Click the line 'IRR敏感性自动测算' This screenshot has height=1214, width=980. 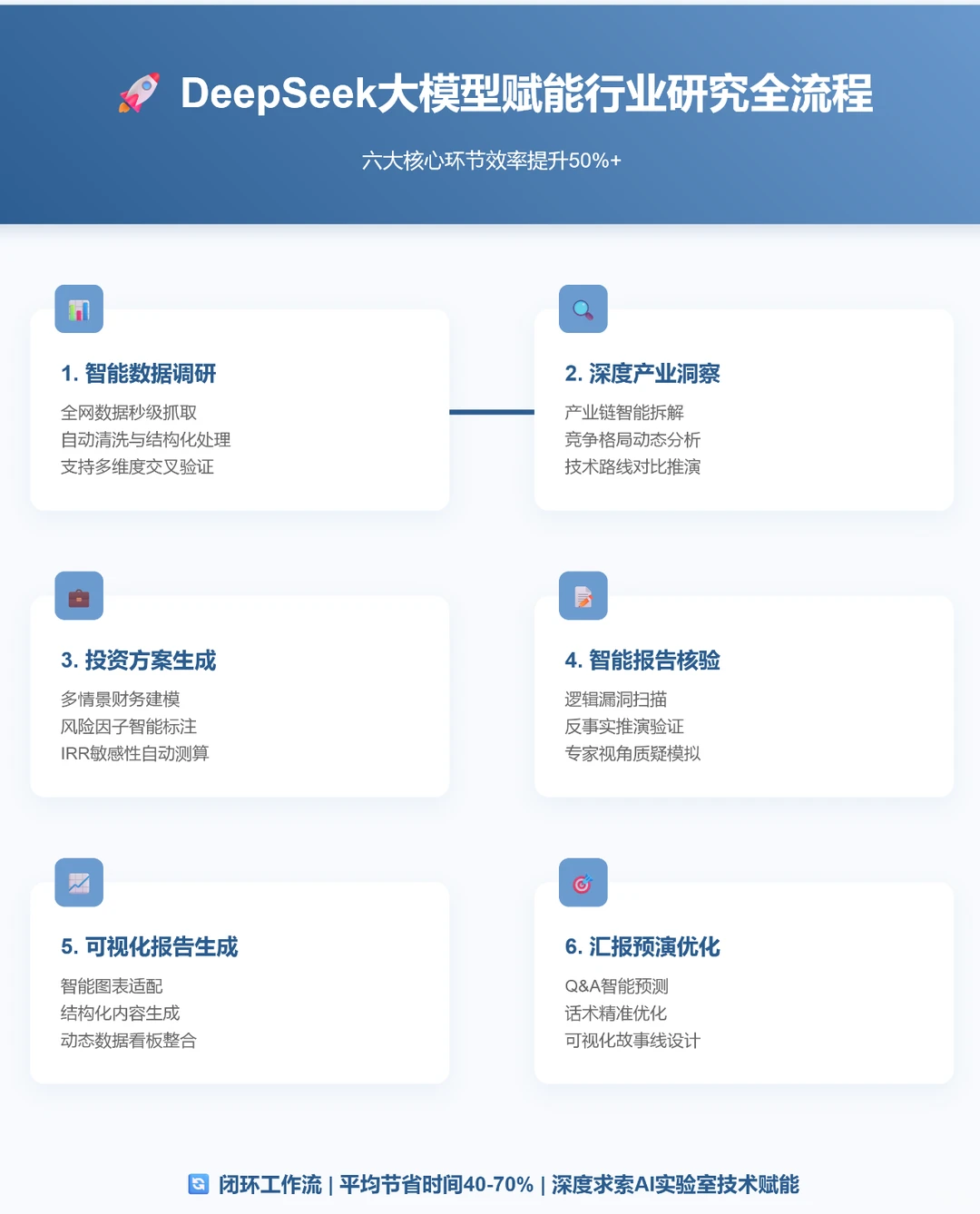(x=135, y=754)
